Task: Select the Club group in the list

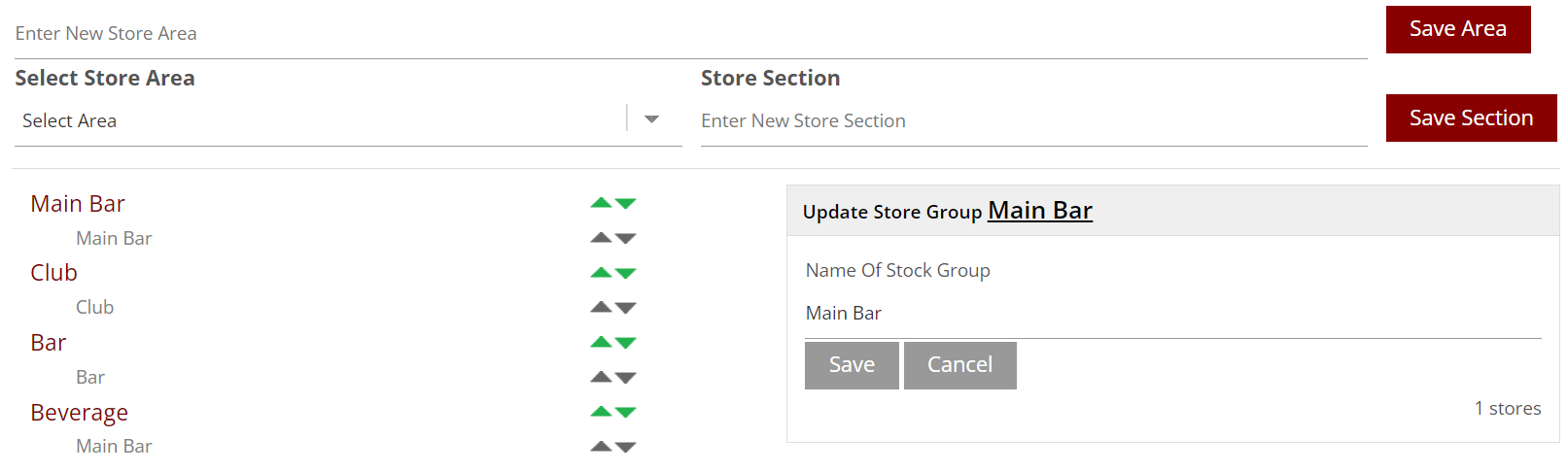Action: (54, 273)
